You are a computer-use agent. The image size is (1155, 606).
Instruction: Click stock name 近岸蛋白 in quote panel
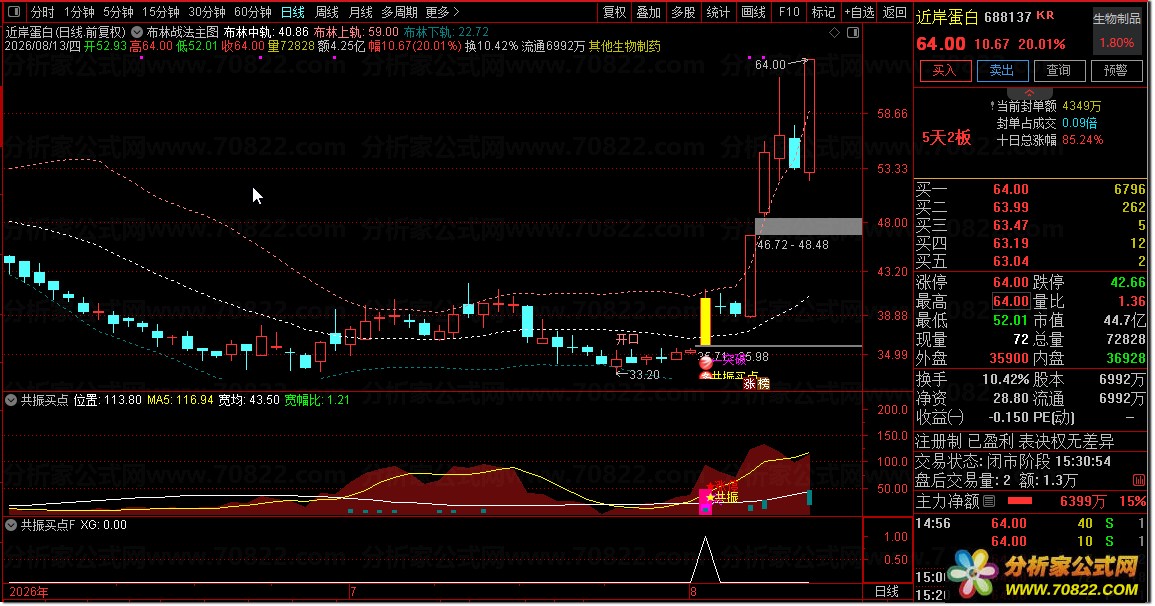947,17
